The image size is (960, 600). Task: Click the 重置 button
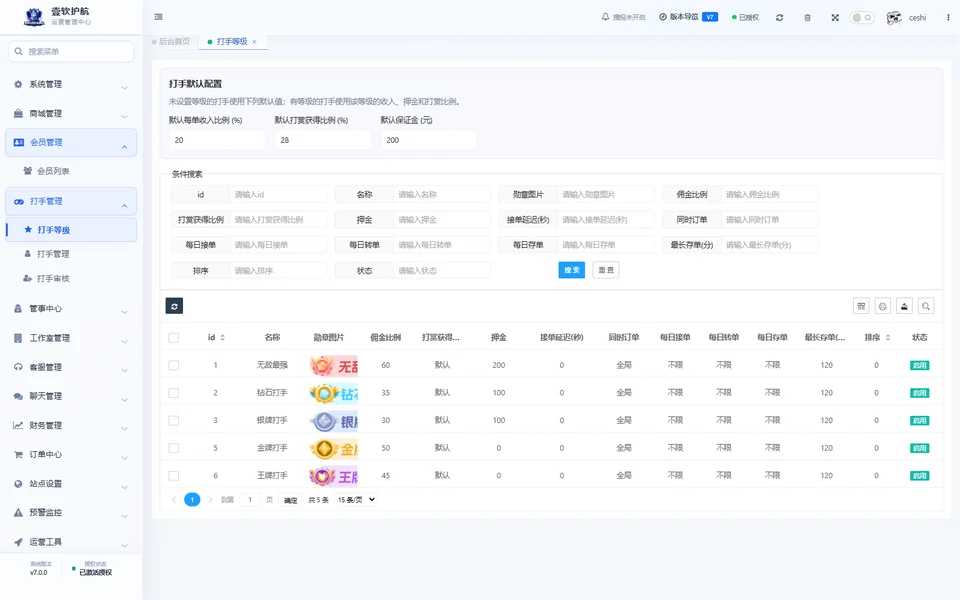point(606,270)
